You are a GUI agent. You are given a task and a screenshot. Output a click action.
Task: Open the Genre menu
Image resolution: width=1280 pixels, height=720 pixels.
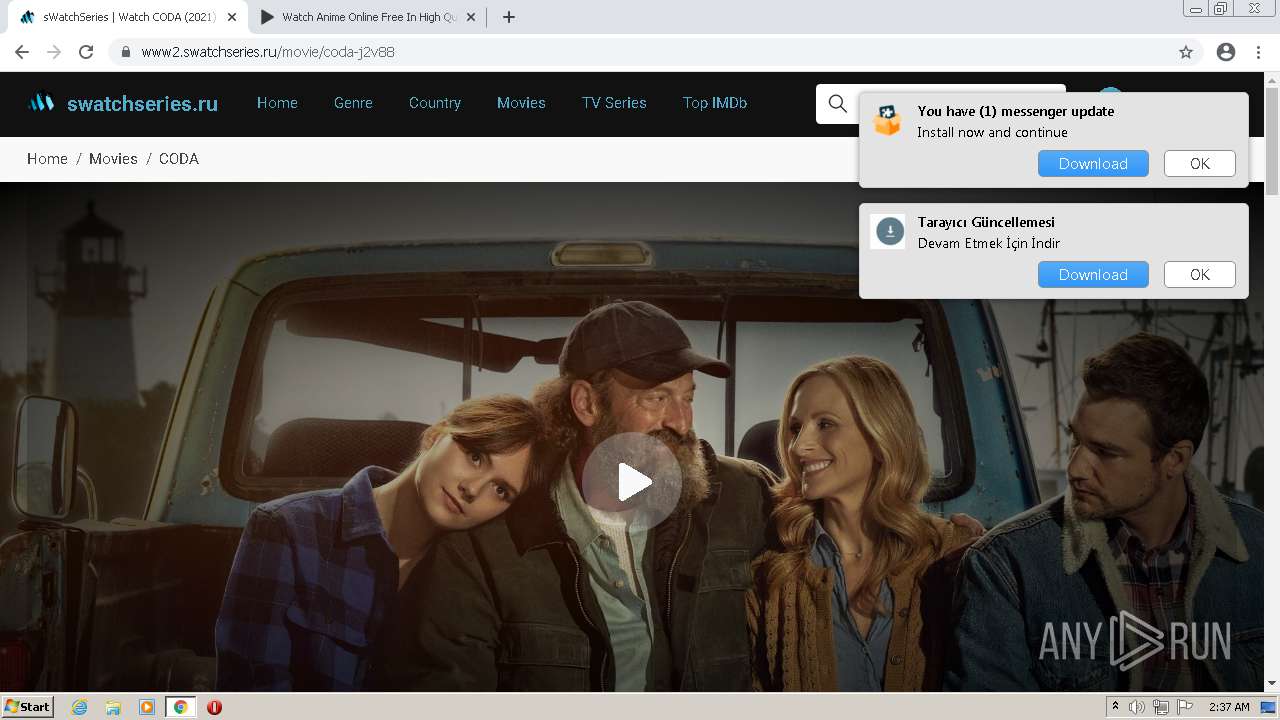pos(353,103)
